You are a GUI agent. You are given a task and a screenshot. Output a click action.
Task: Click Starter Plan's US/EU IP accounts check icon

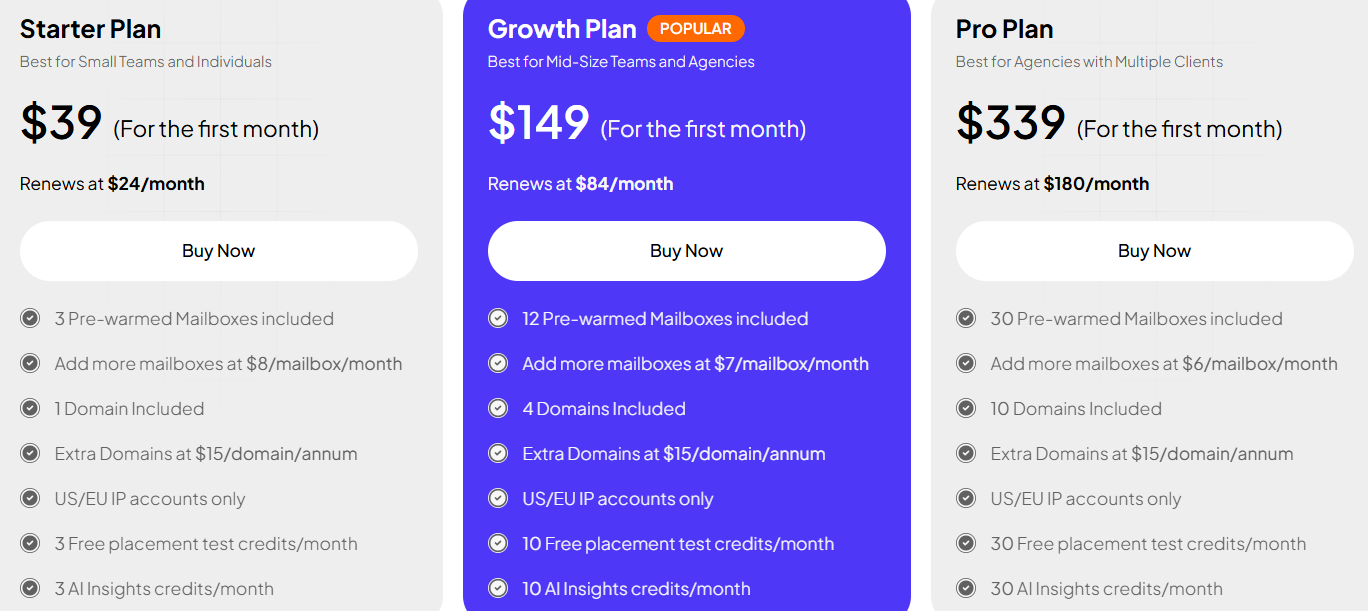click(x=30, y=498)
